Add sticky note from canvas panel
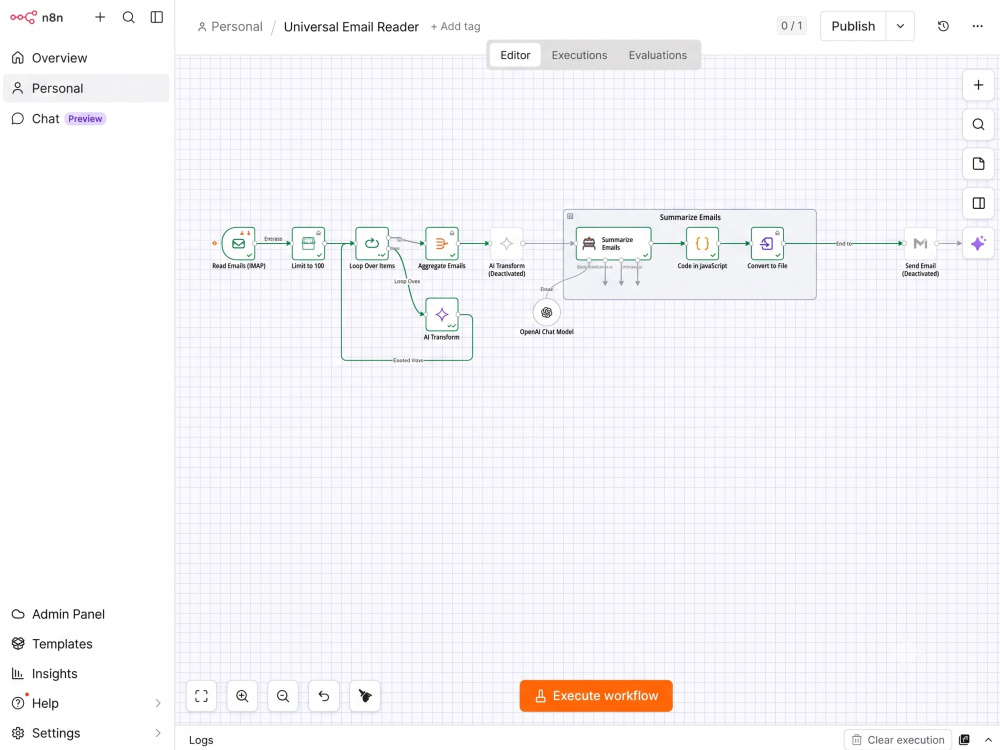 978,164
